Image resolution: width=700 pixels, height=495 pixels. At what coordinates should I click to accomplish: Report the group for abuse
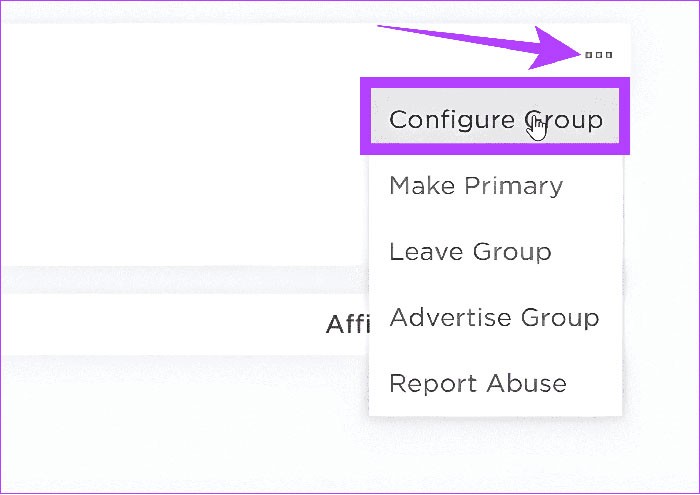point(477,383)
